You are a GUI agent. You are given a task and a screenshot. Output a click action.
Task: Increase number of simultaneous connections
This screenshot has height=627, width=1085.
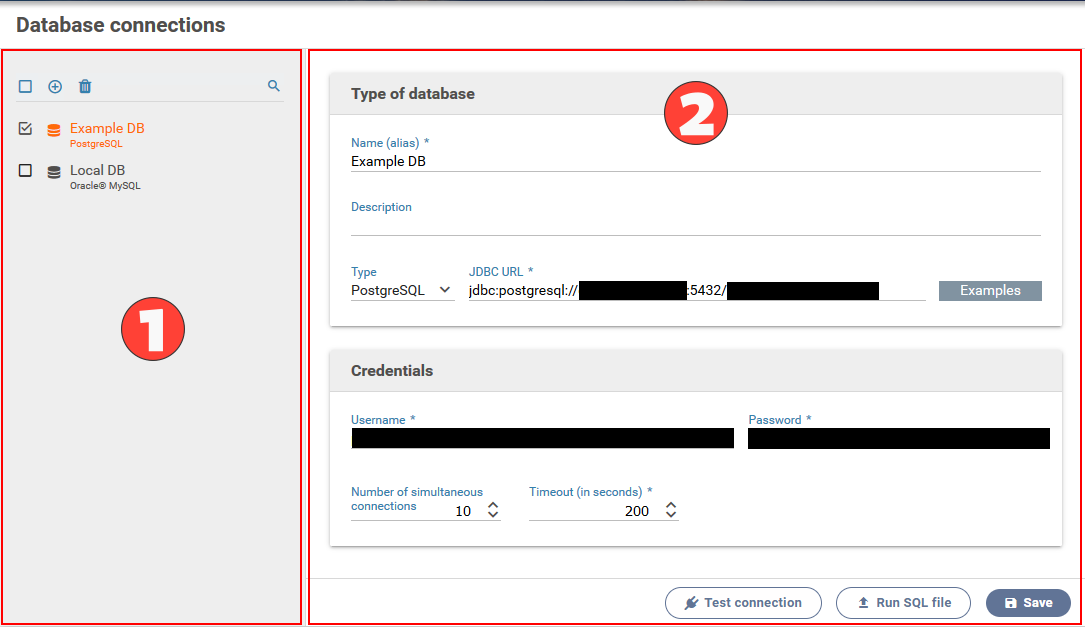pyautogui.click(x=492, y=506)
